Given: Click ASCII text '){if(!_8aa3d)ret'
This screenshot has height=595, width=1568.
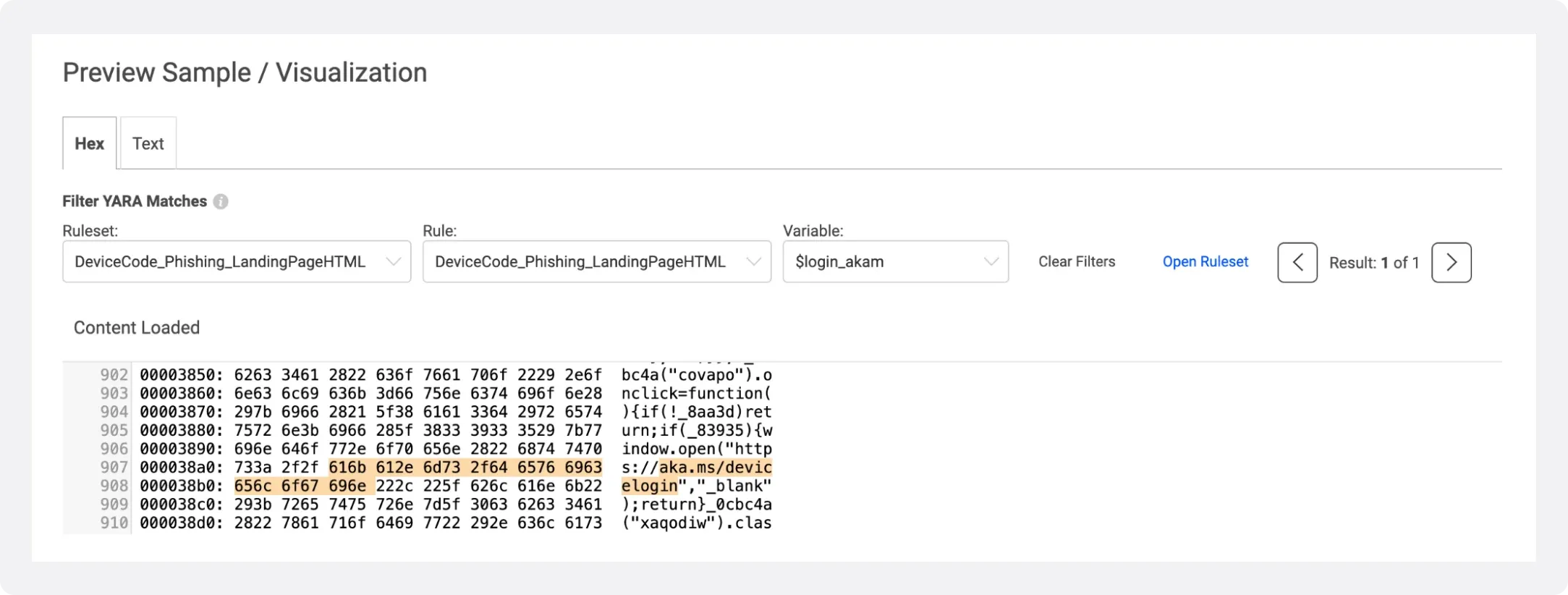Looking at the screenshot, I should point(697,412).
